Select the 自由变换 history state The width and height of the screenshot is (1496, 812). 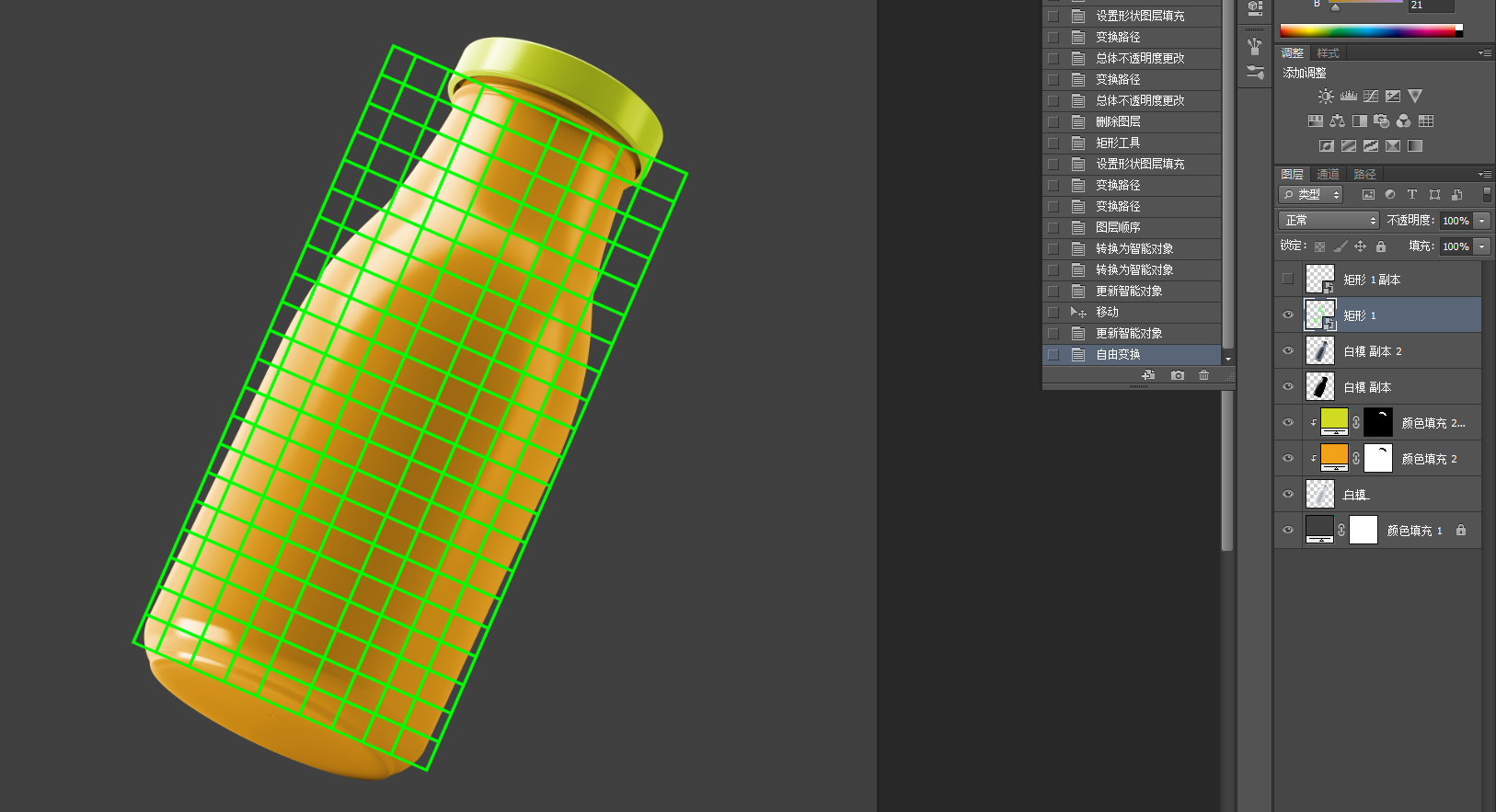1132,354
